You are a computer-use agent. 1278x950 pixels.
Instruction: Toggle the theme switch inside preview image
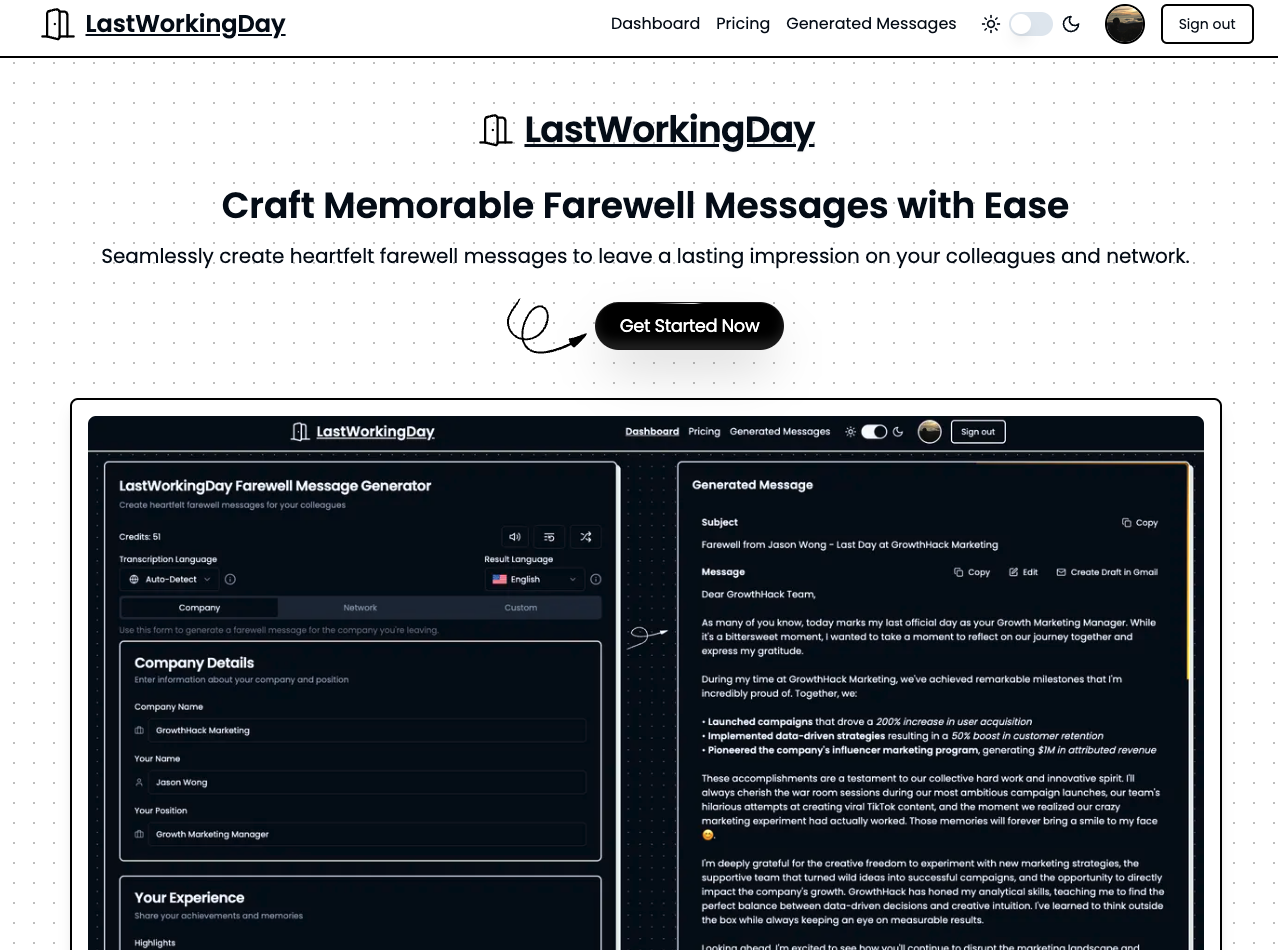(874, 432)
